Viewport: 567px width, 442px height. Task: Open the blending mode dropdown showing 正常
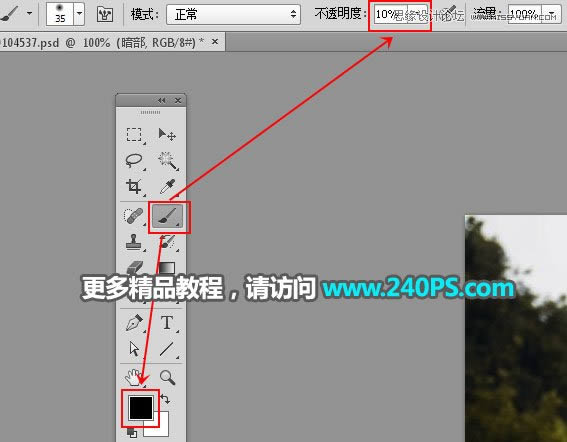(233, 14)
